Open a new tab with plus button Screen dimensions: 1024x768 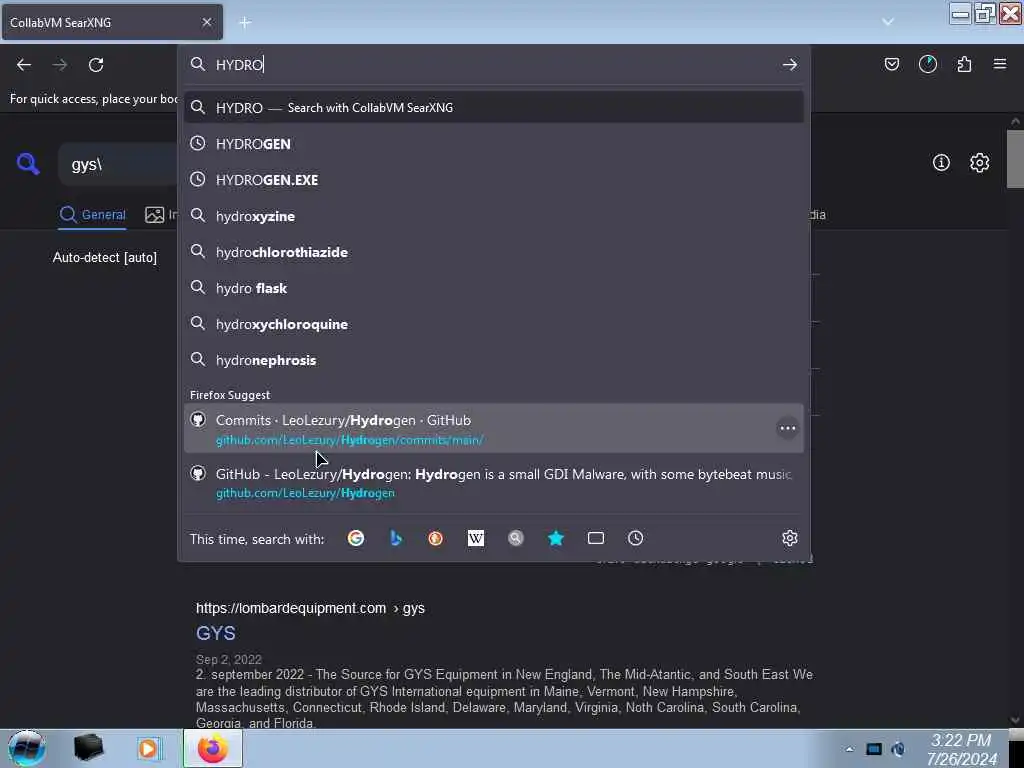point(245,22)
